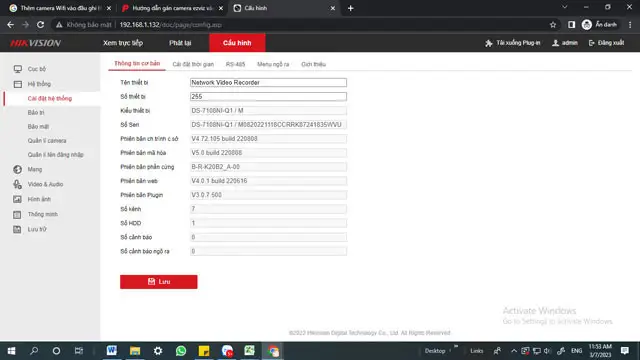The width and height of the screenshot is (640, 360).
Task: Click the Không bảo mật security warning
Action: [x=84, y=25]
